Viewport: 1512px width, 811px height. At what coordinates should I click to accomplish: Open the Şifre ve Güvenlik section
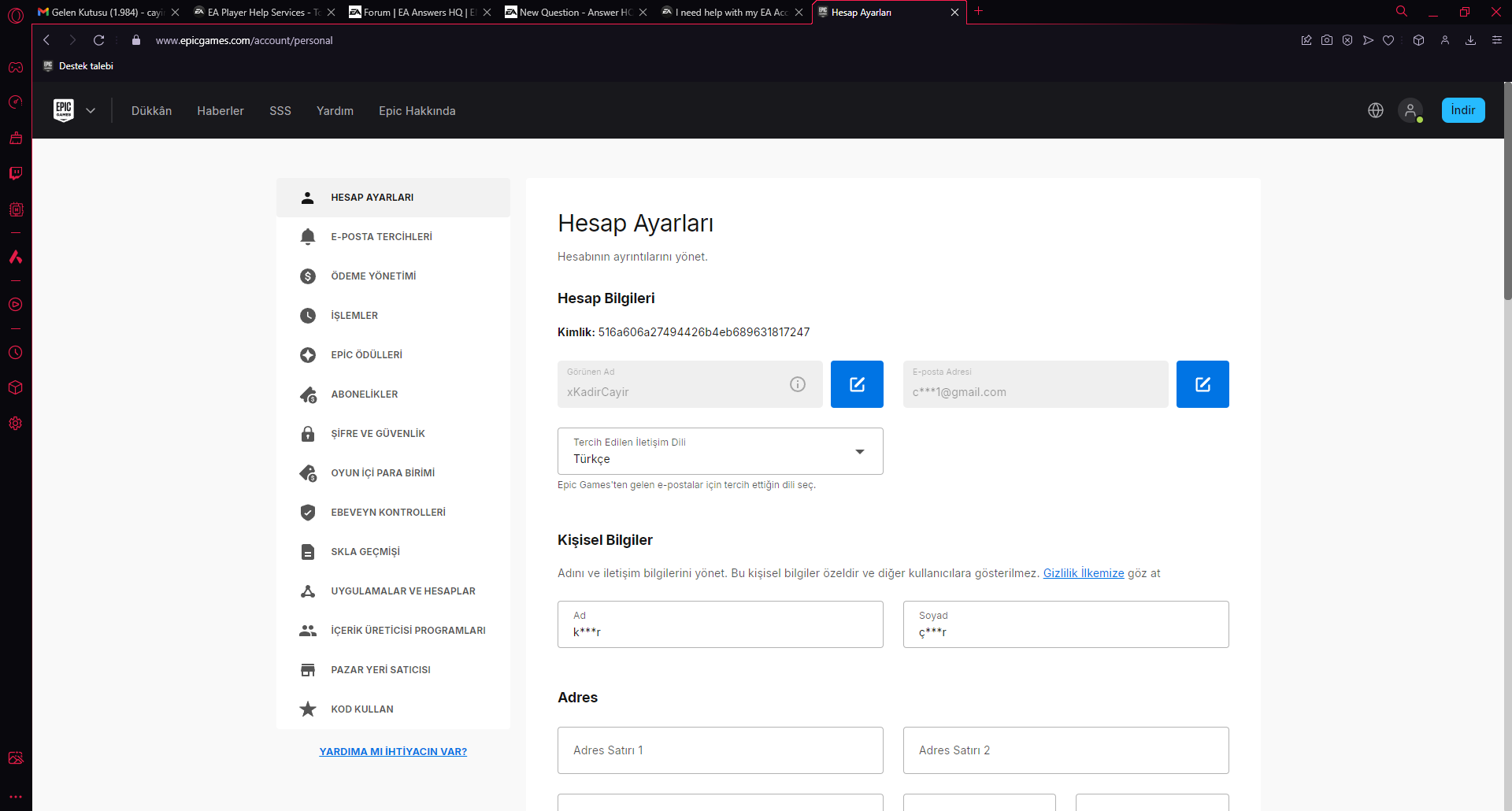[377, 434]
